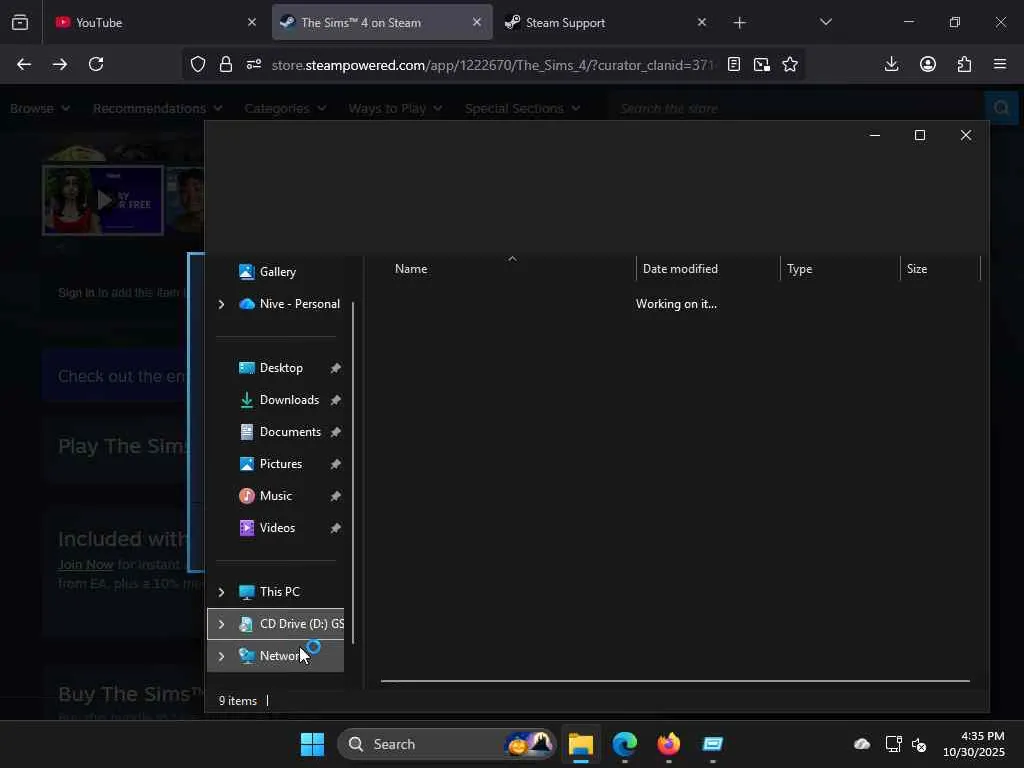Open the Firefox hamburger application menu
Viewport: 1024px width, 768px height.
point(1000,64)
